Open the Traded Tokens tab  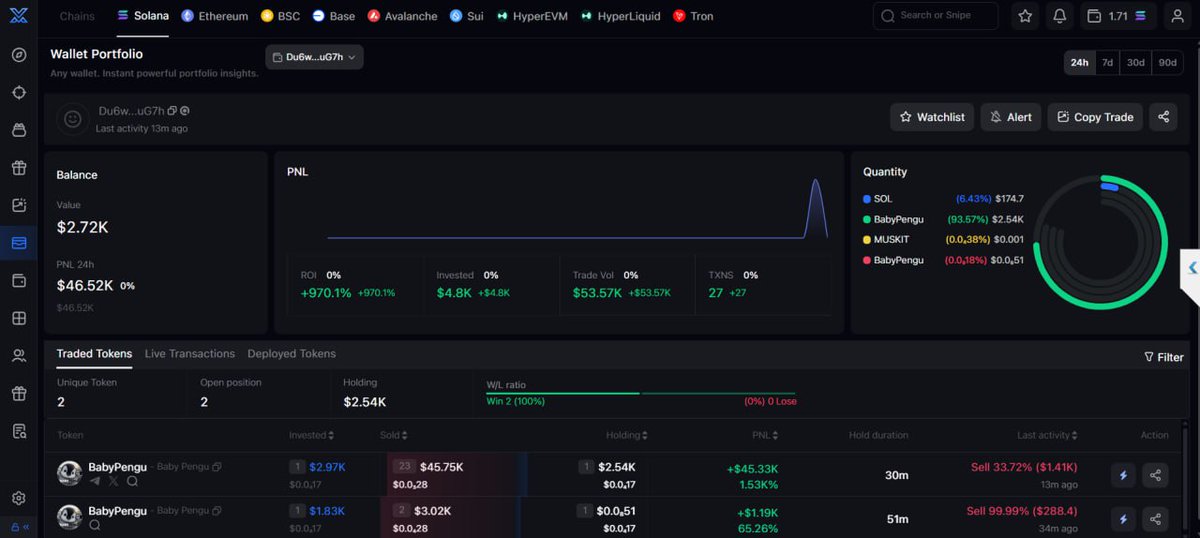tap(94, 354)
